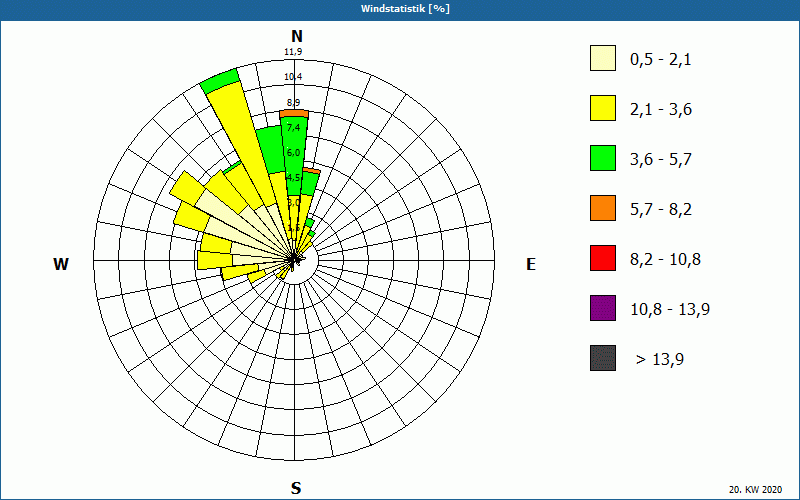Click the 3,6 - 5,7 legend label

(661, 160)
